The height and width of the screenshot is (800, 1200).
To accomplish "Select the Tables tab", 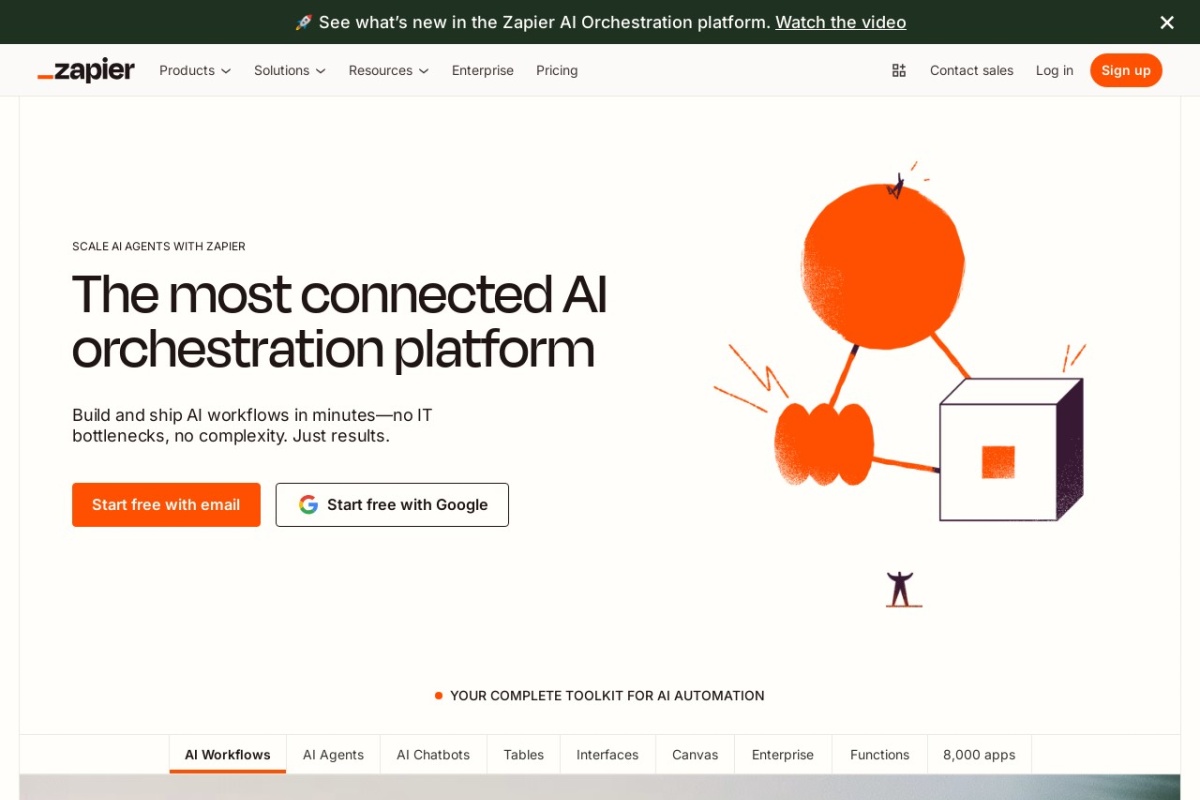I will tap(523, 754).
